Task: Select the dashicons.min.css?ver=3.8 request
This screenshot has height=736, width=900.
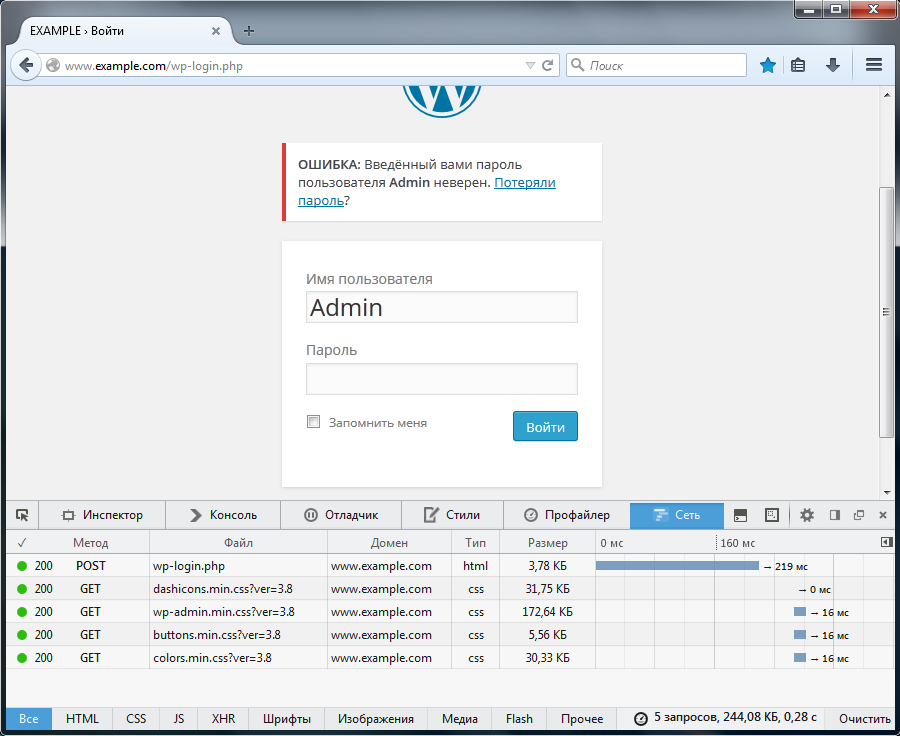Action: 450,588
